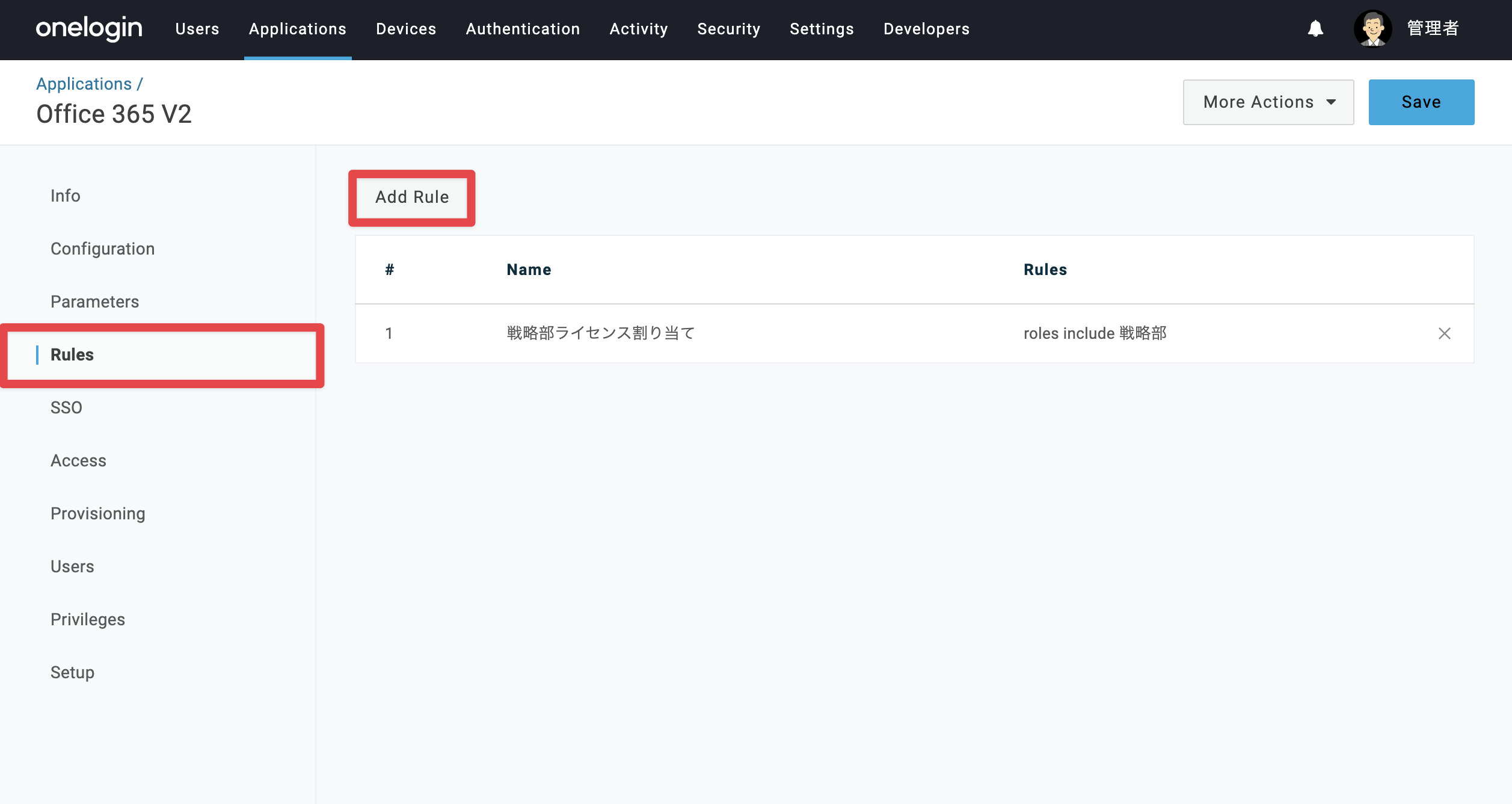Open the More Actions dropdown
This screenshot has width=1512, height=804.
coord(1268,102)
